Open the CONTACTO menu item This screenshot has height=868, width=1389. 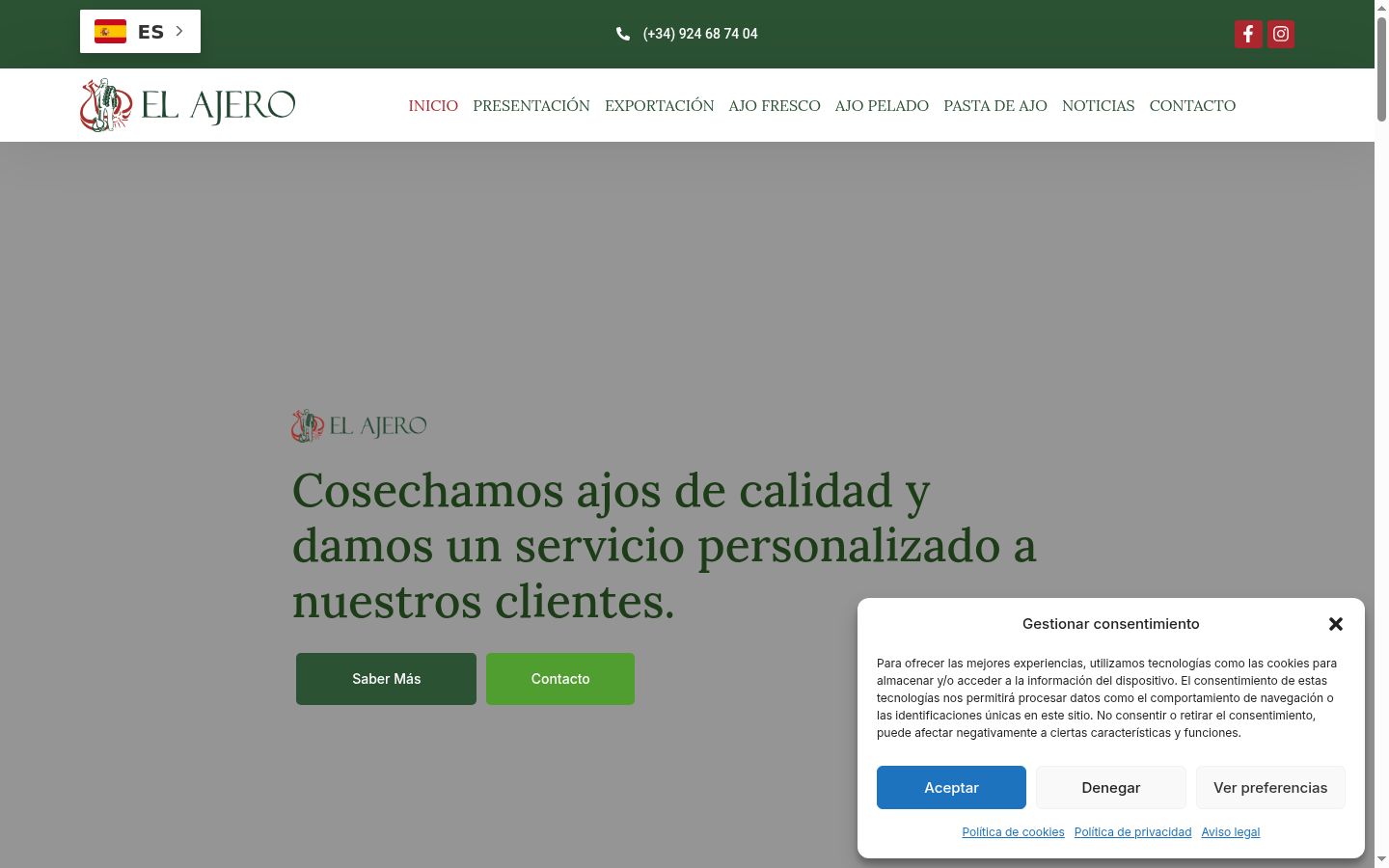1192,106
